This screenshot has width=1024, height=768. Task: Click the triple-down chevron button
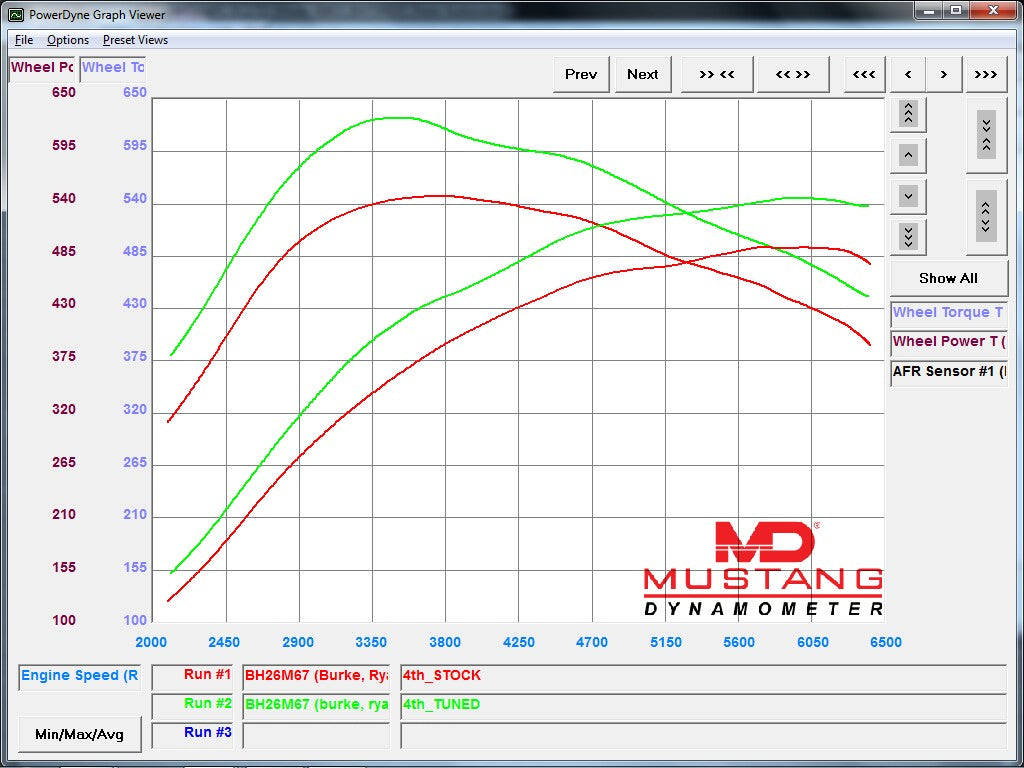point(908,237)
